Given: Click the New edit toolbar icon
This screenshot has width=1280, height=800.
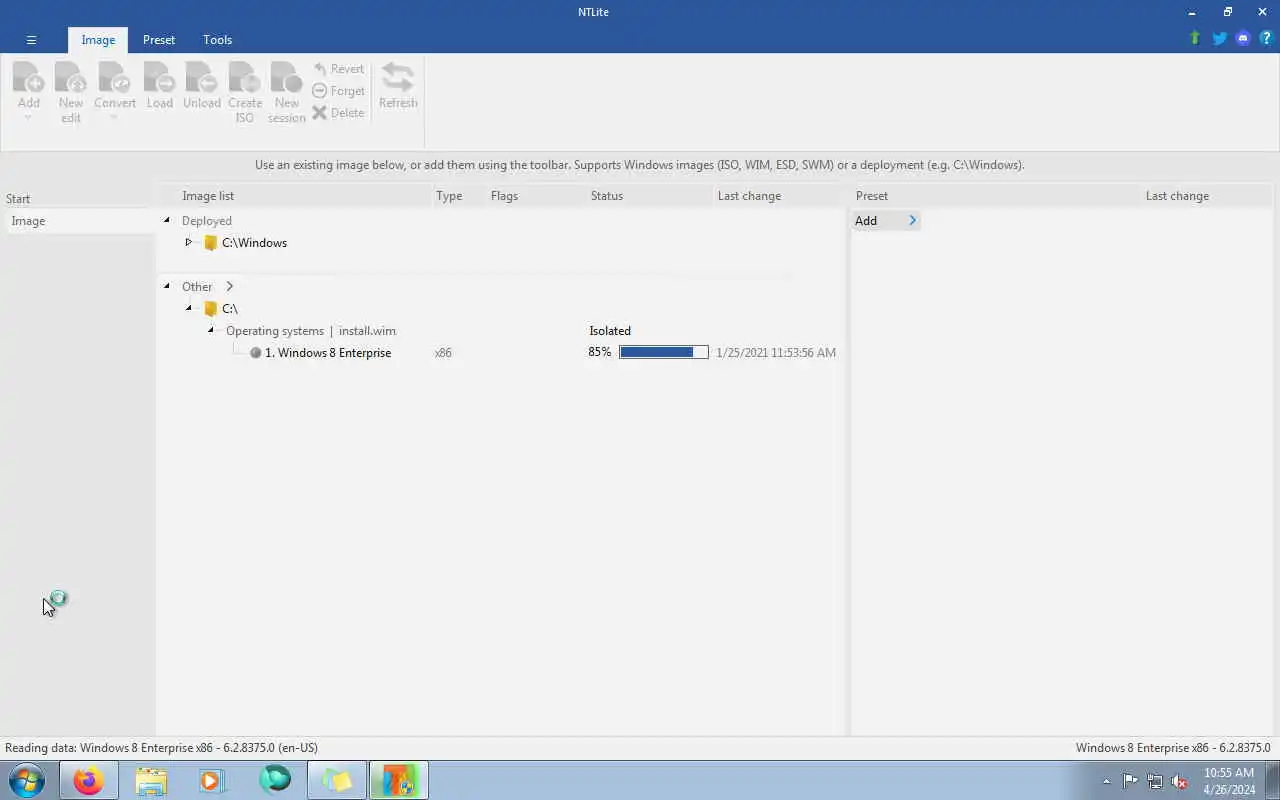Looking at the screenshot, I should (x=70, y=78).
